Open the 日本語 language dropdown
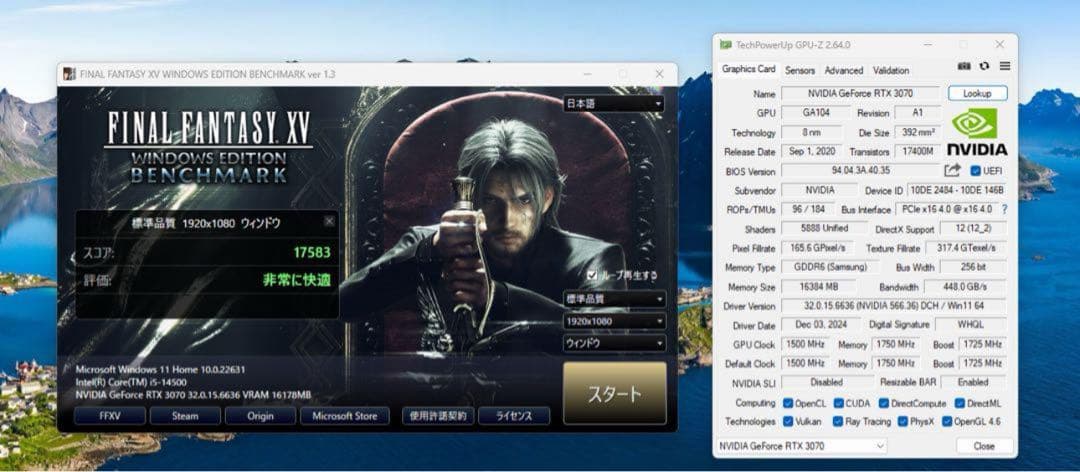The image size is (1080, 472). point(614,104)
